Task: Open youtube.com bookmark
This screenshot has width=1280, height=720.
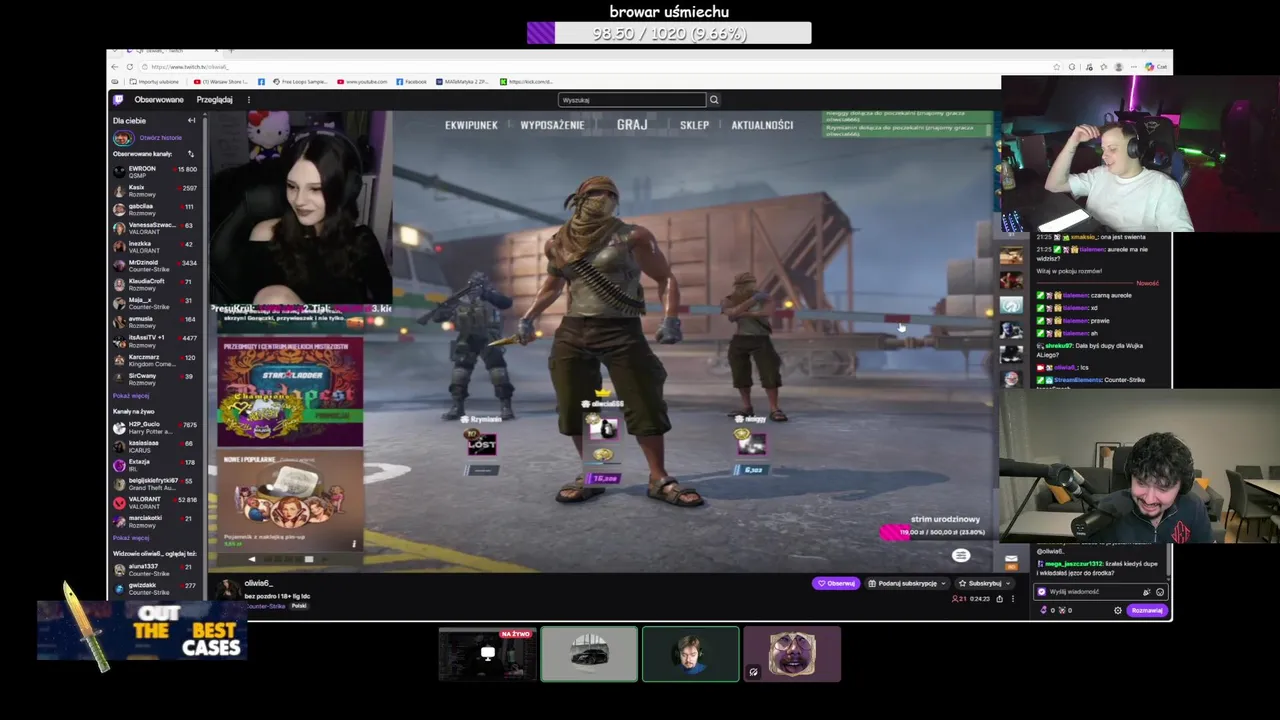Action: point(363,82)
